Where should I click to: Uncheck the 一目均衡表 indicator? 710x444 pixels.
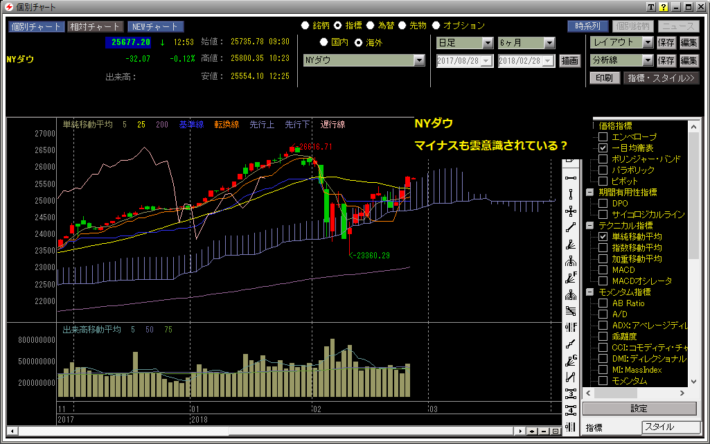(x=603, y=147)
